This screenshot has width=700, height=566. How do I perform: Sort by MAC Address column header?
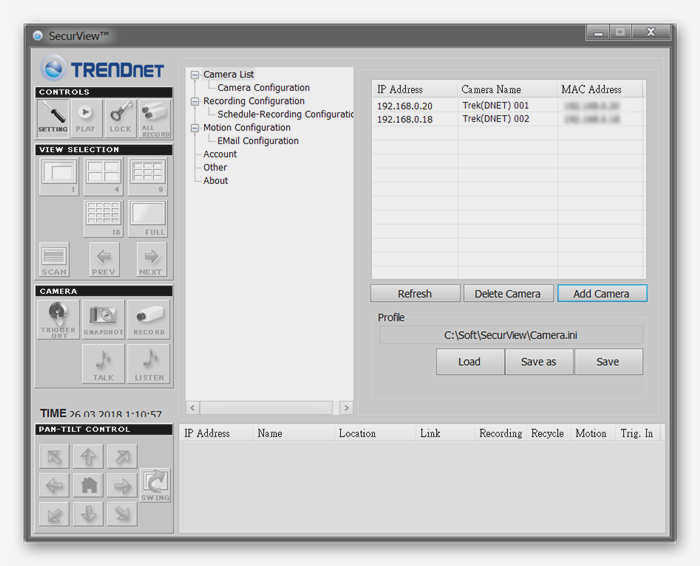click(x=600, y=90)
